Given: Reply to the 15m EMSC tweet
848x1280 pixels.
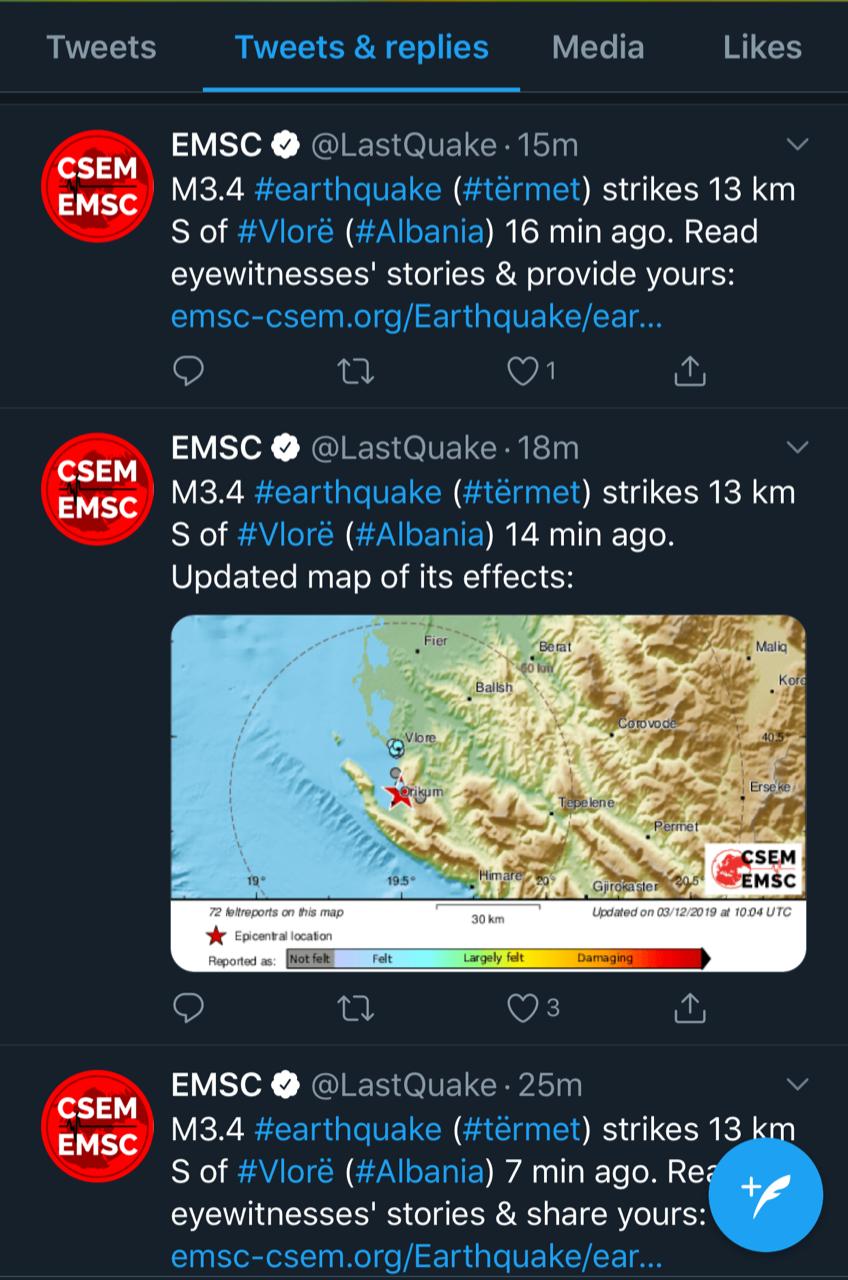Looking at the screenshot, I should (x=188, y=371).
